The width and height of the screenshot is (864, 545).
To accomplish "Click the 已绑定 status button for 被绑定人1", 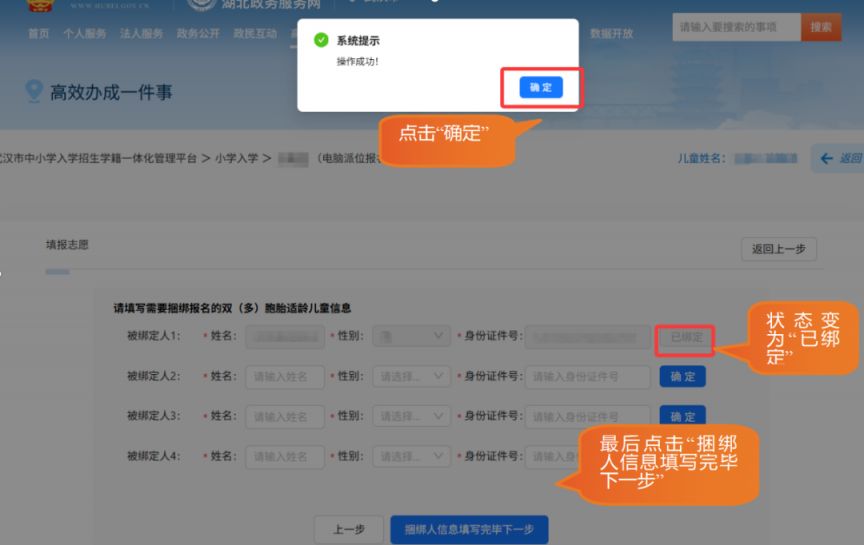I will point(685,337).
